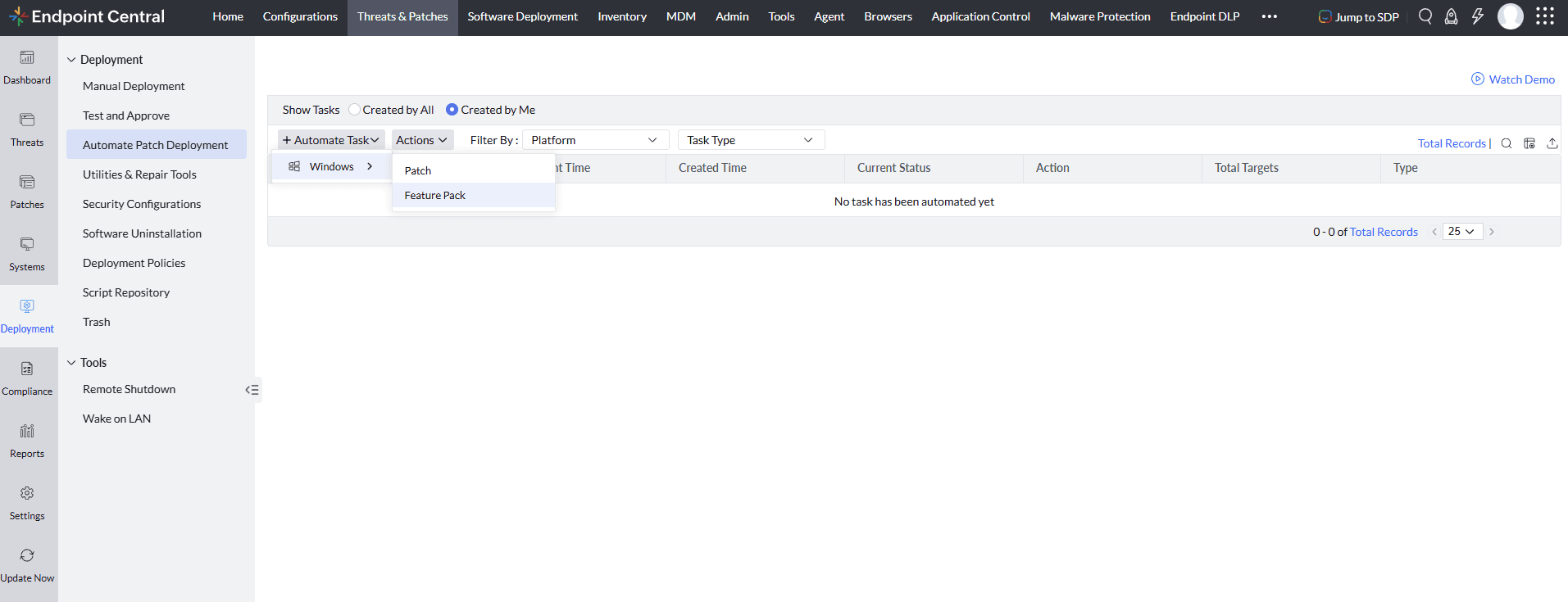Open the Settings gear in sidebar
This screenshot has width=1568, height=602.
point(27,493)
